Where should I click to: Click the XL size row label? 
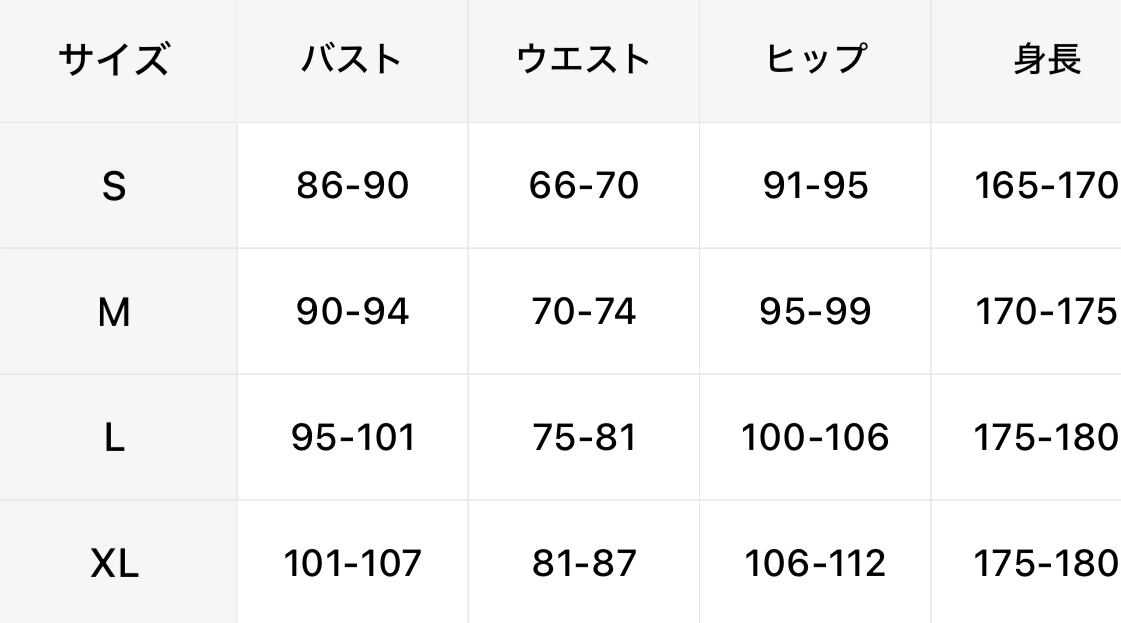[114, 564]
